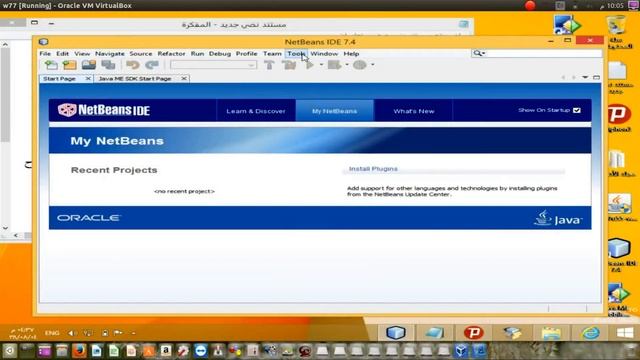Open the project configuration combo box

(x=213, y=65)
